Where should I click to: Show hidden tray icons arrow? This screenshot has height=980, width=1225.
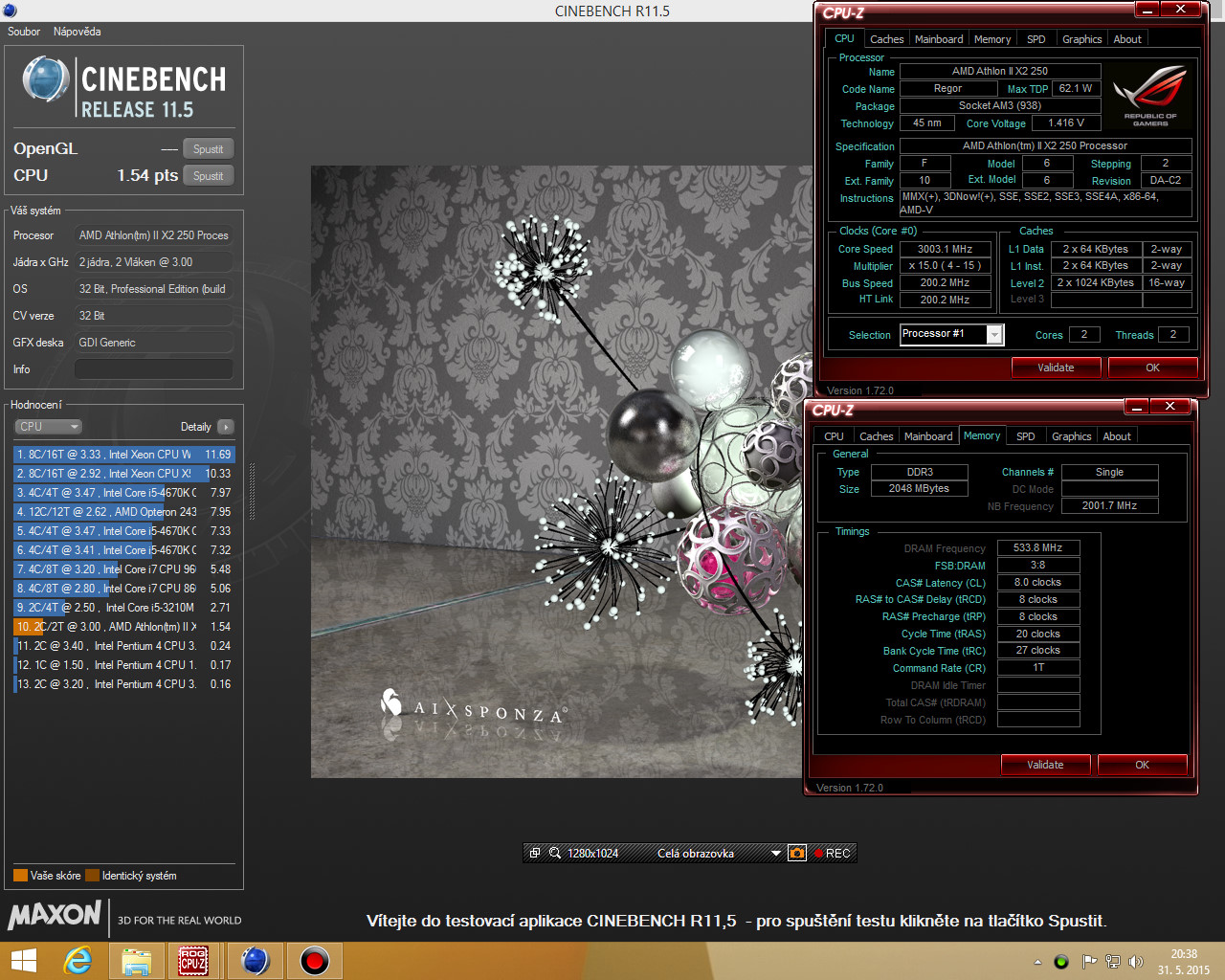pos(1037,962)
